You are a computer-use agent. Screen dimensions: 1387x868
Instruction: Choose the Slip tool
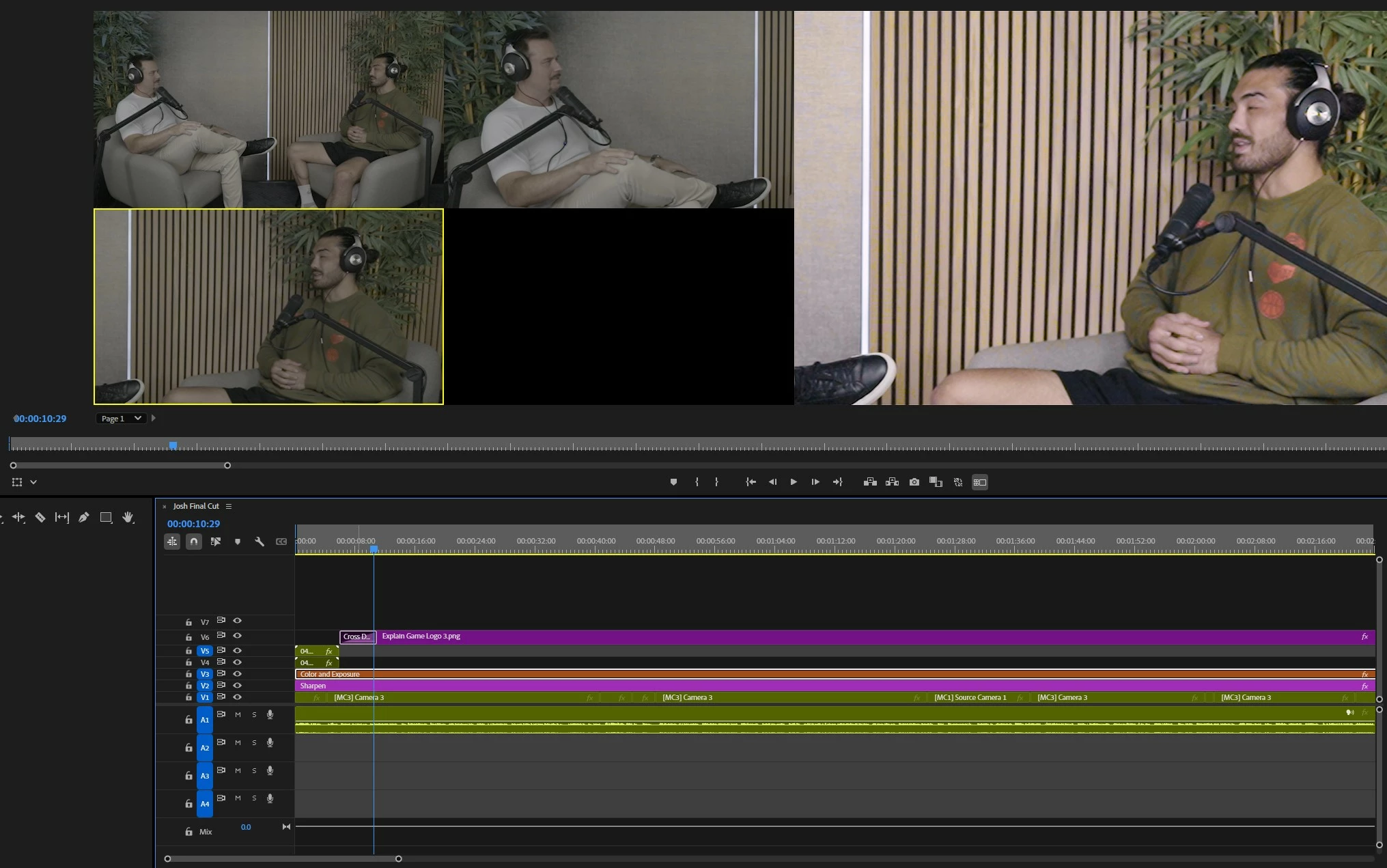tap(62, 518)
